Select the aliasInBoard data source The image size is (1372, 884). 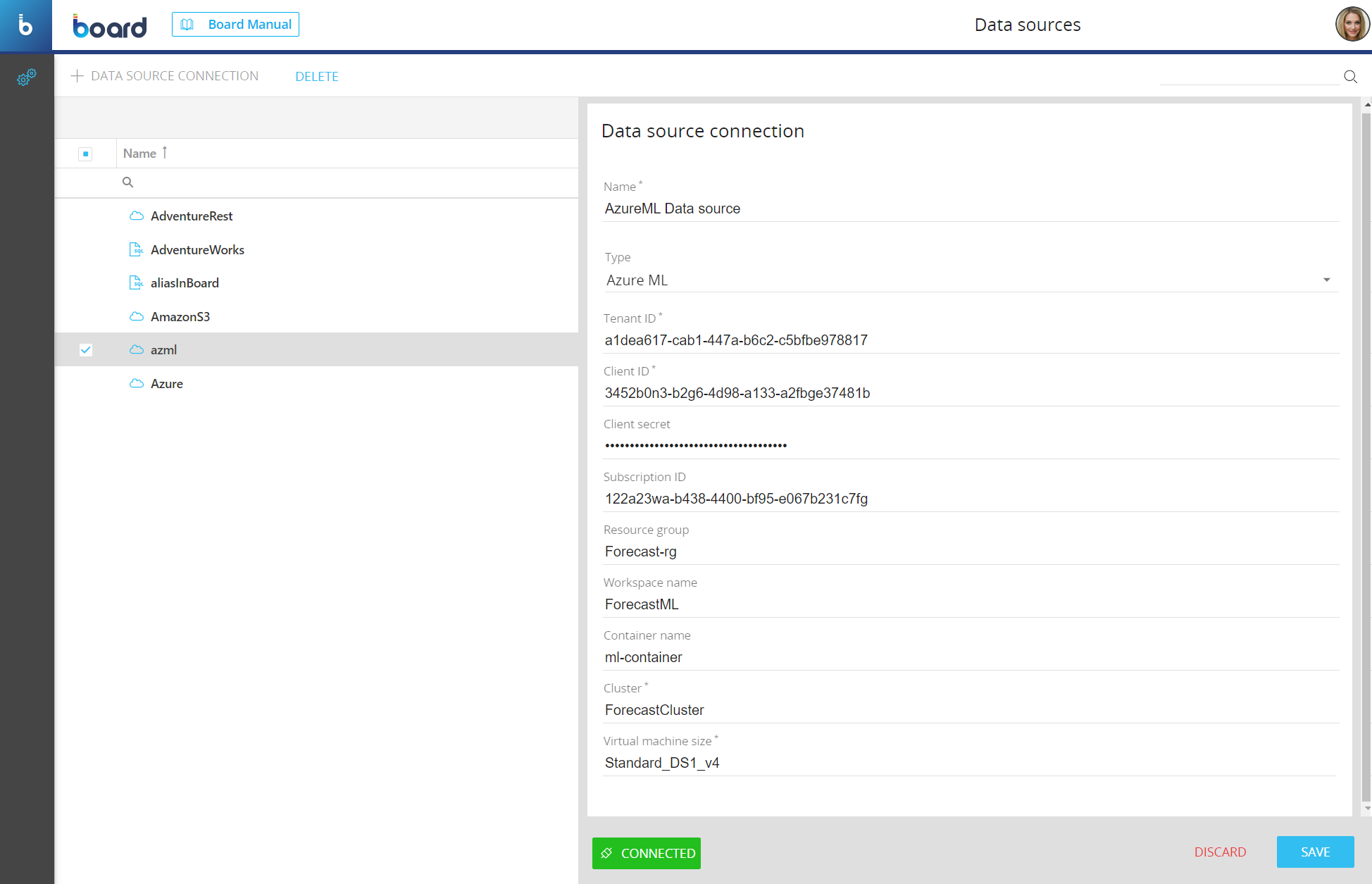(x=317, y=283)
